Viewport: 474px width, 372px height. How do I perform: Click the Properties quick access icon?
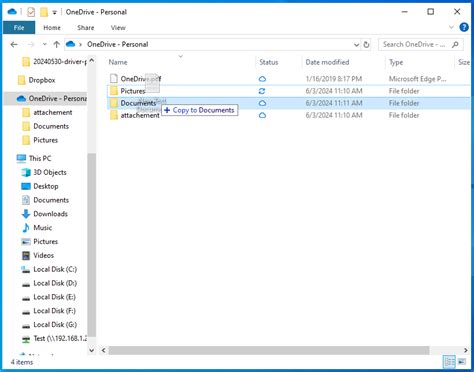(31, 12)
